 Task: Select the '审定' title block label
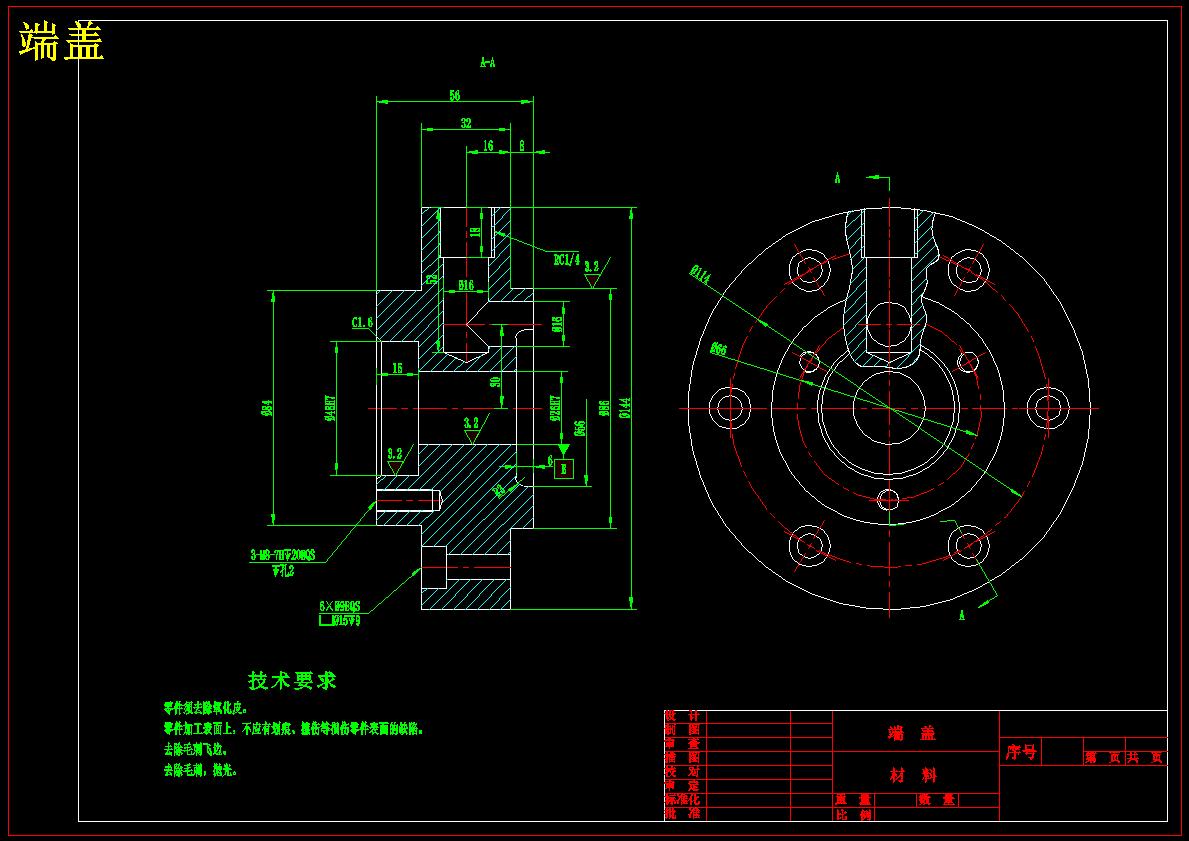pos(682,786)
